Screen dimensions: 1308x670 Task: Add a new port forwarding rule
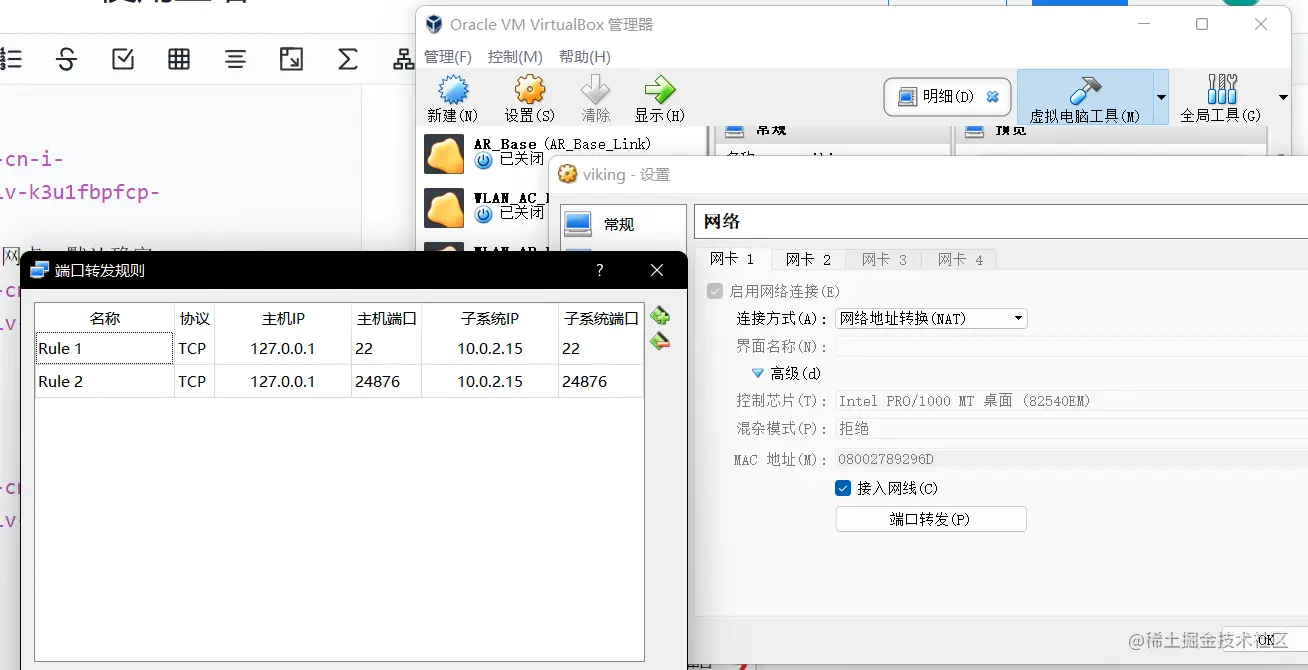[659, 316]
